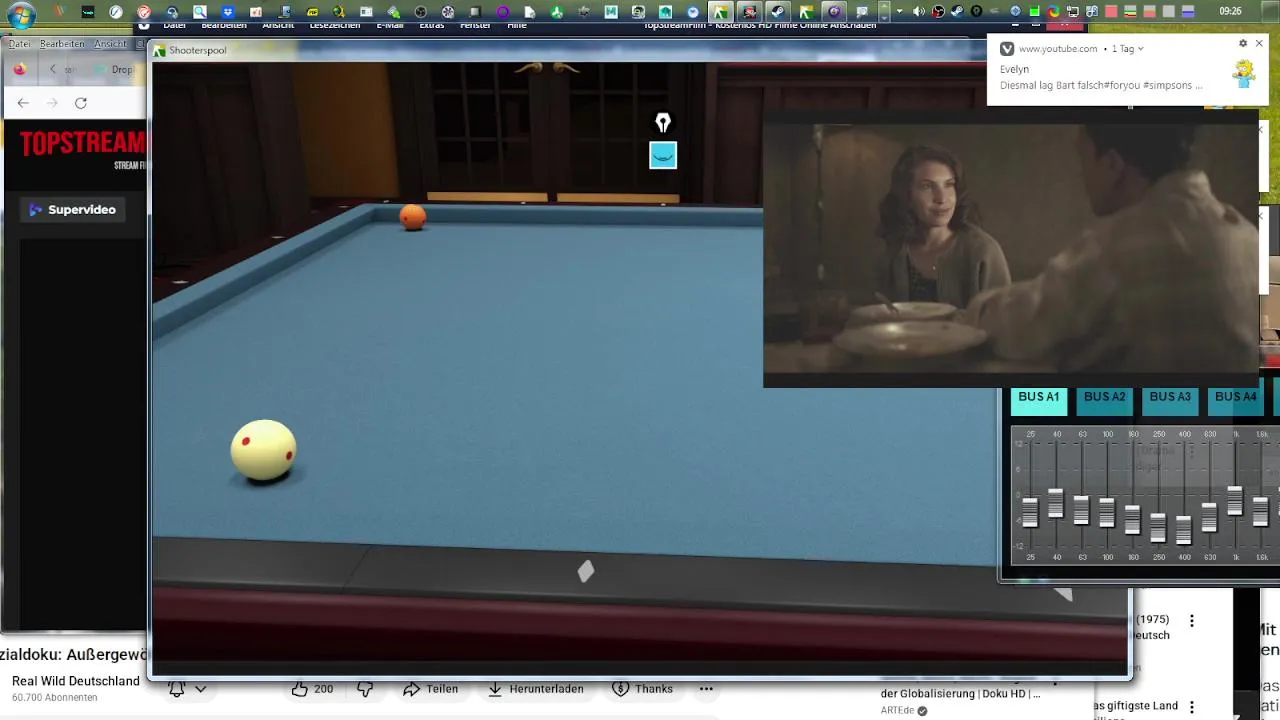1280x720 pixels.
Task: Click the Shooterspool window title icon
Action: (x=159, y=50)
